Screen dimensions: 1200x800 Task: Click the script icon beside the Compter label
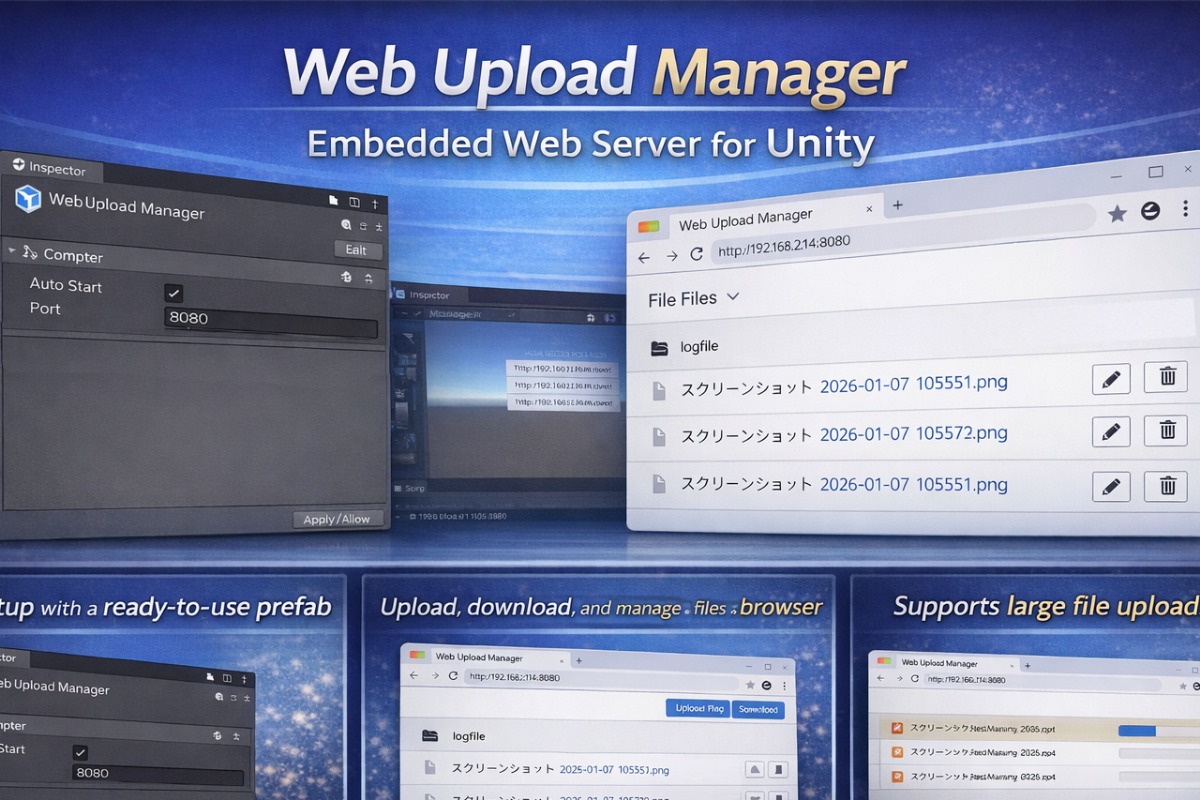coord(30,254)
